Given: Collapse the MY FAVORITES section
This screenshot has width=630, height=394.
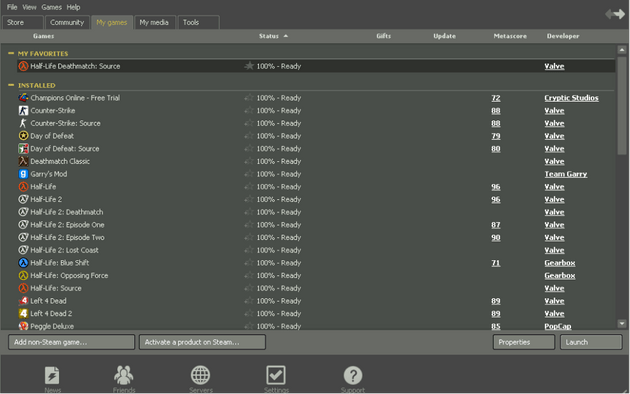Looking at the screenshot, I should pos(11,53).
